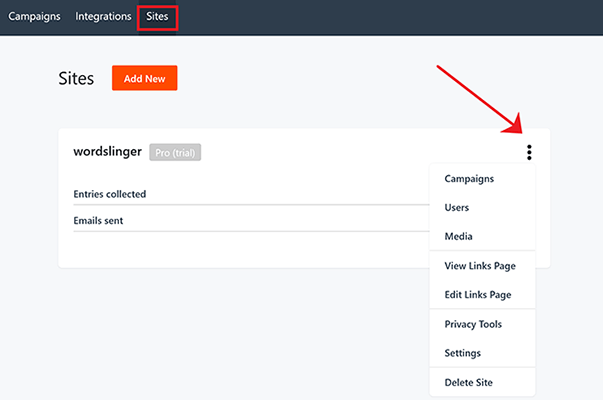Open Campaigns in the top navigation bar
The width and height of the screenshot is (603, 400).
tap(34, 17)
